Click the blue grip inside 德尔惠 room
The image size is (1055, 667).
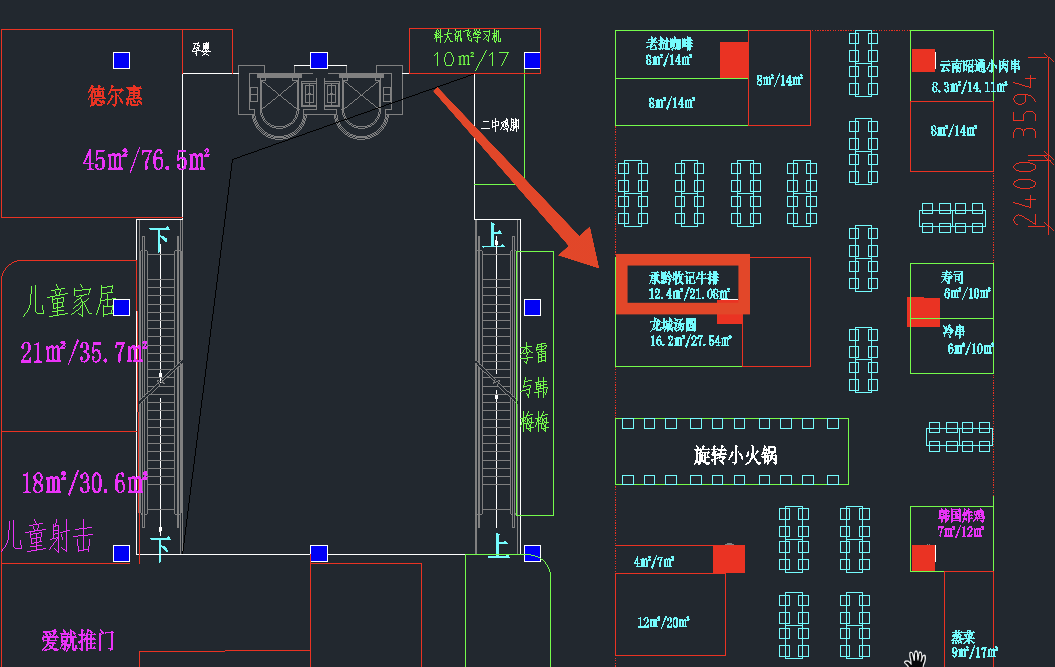coord(122,59)
